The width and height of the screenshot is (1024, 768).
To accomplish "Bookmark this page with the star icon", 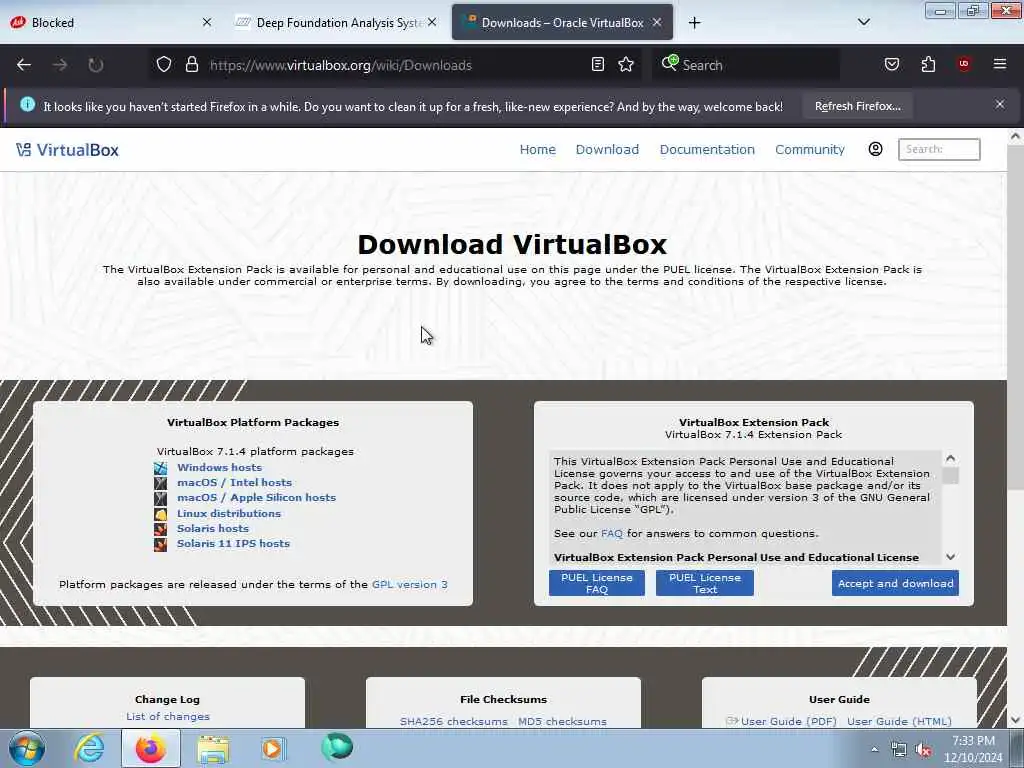I will click(626, 64).
